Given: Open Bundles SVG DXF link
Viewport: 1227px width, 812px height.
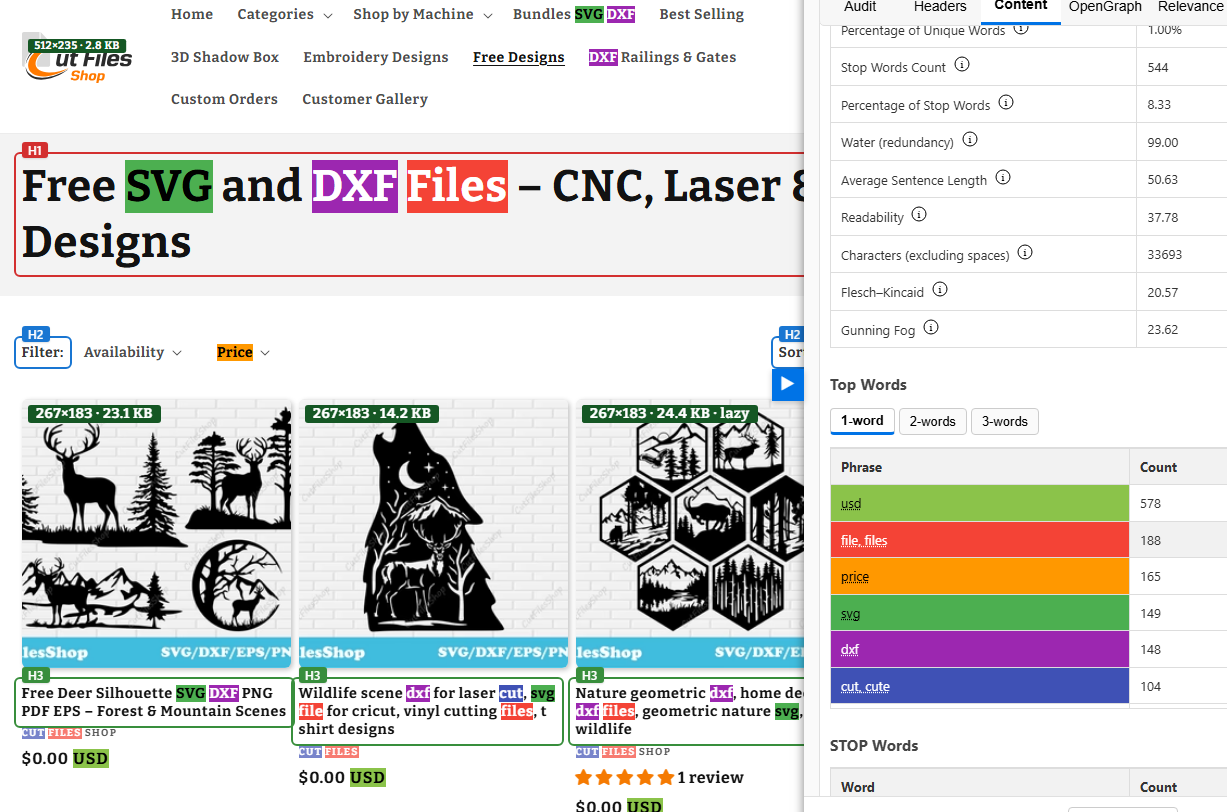Looking at the screenshot, I should click(574, 14).
